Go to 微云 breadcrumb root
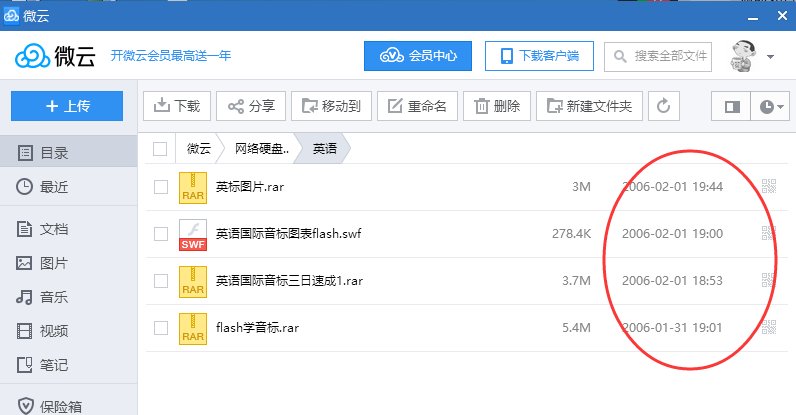The height and width of the screenshot is (415, 796). tap(198, 148)
